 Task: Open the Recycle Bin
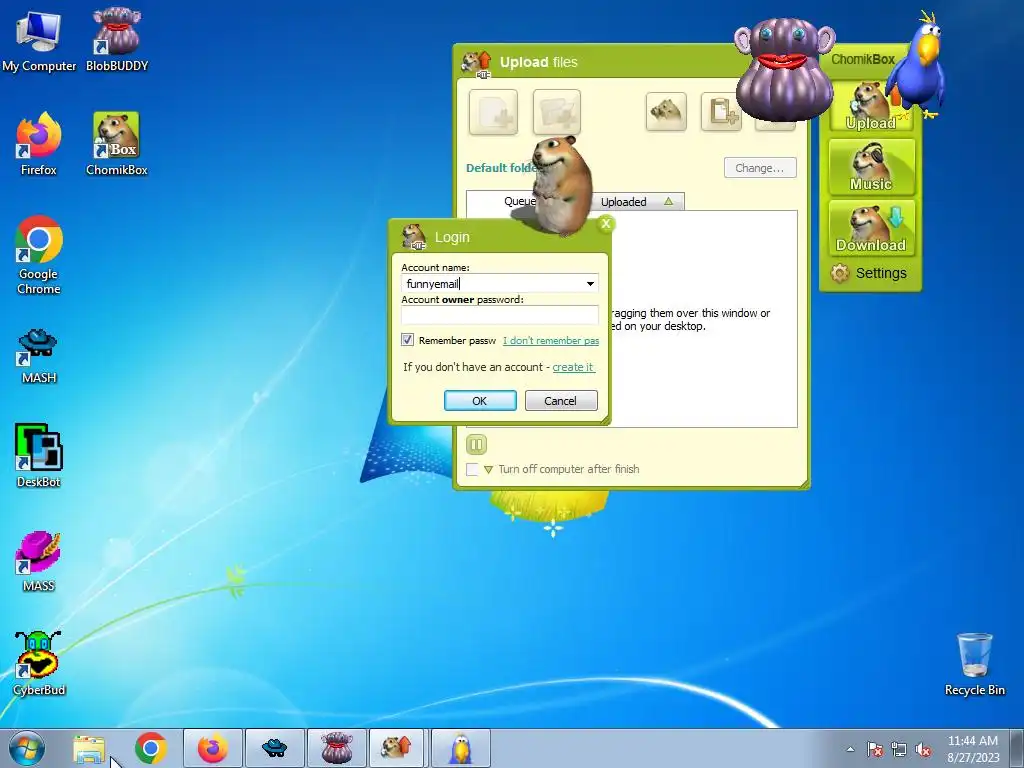[974, 664]
